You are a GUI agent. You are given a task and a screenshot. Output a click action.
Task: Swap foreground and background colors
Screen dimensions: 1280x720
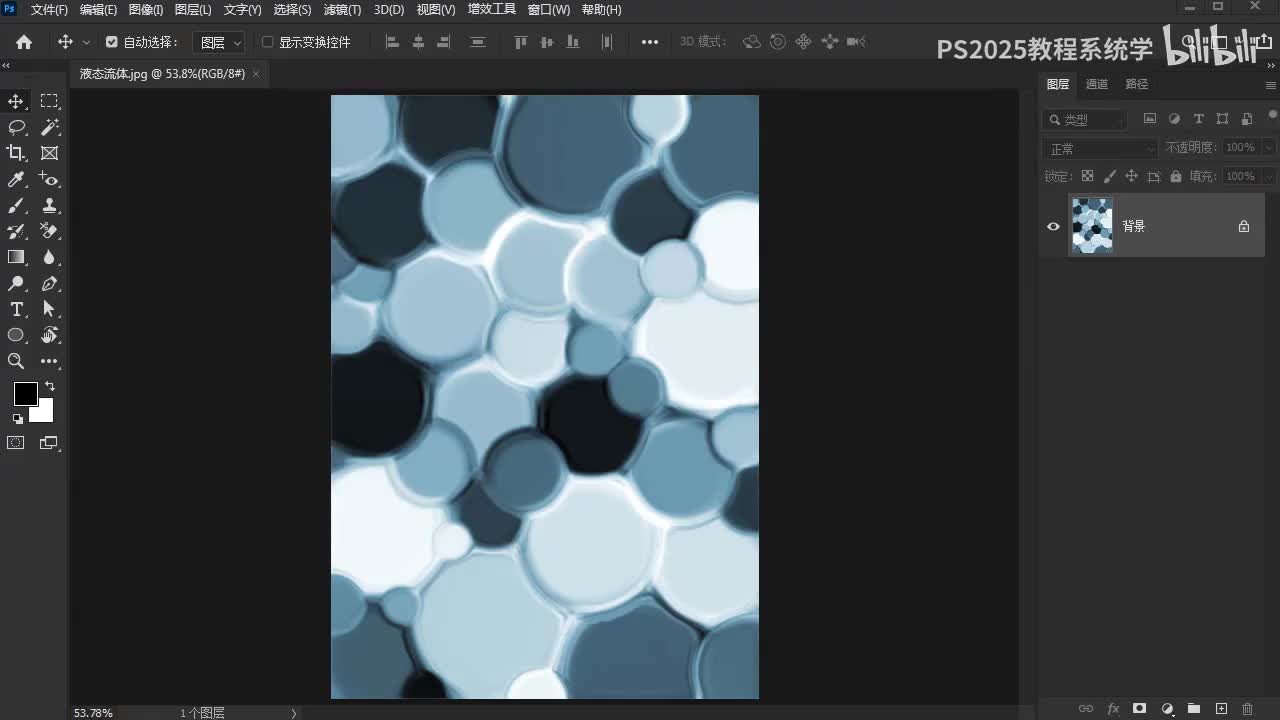[50, 386]
